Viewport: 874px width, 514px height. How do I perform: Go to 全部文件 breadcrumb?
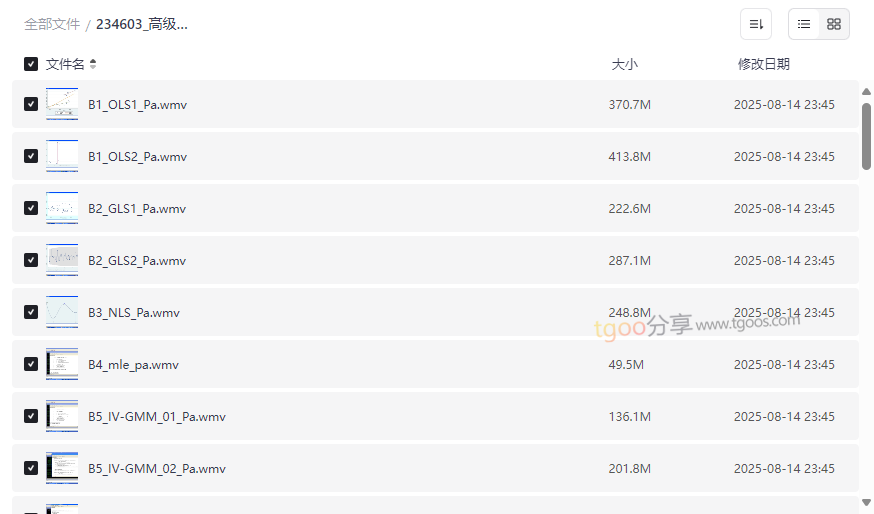point(52,24)
